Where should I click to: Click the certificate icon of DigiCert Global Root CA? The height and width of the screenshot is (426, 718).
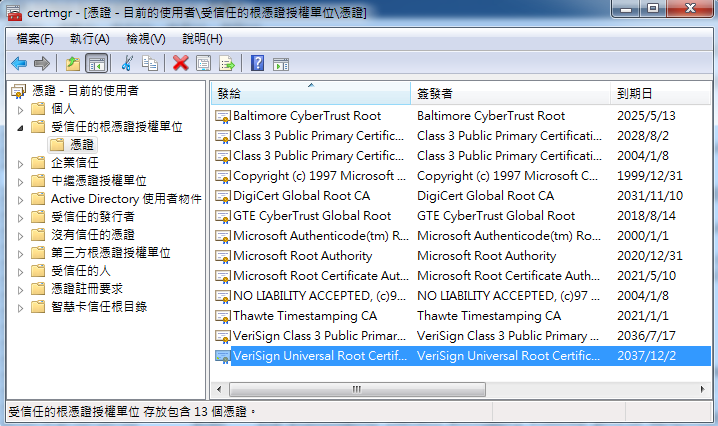click(x=223, y=197)
